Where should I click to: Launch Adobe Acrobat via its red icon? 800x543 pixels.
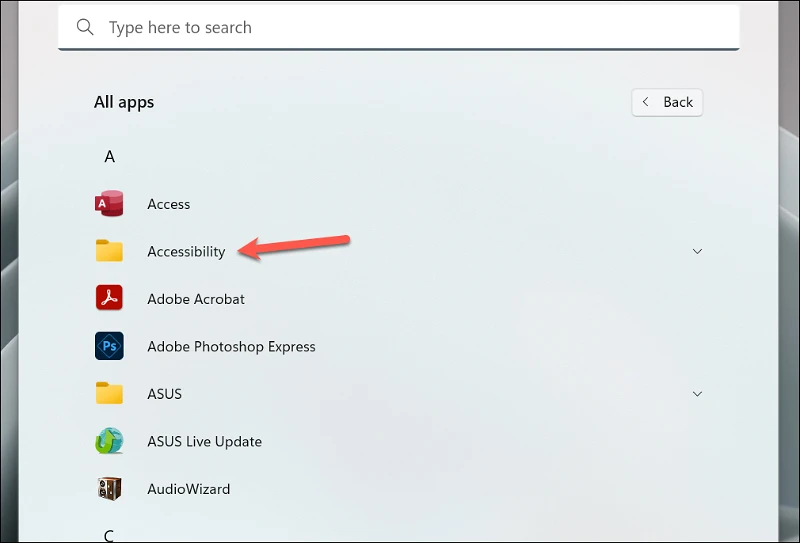pos(109,298)
